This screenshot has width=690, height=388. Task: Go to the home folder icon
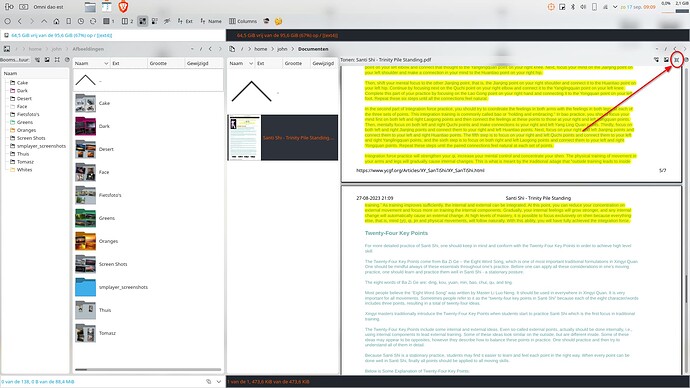coord(56,21)
